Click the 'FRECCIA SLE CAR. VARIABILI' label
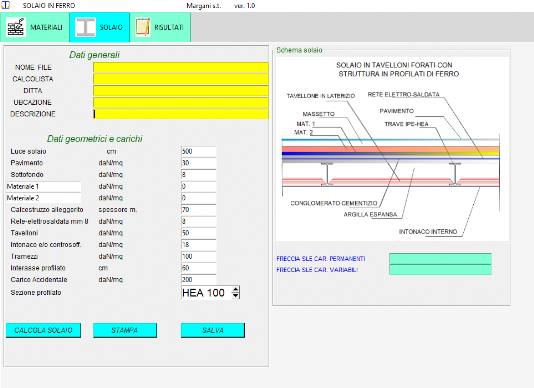 point(317,270)
